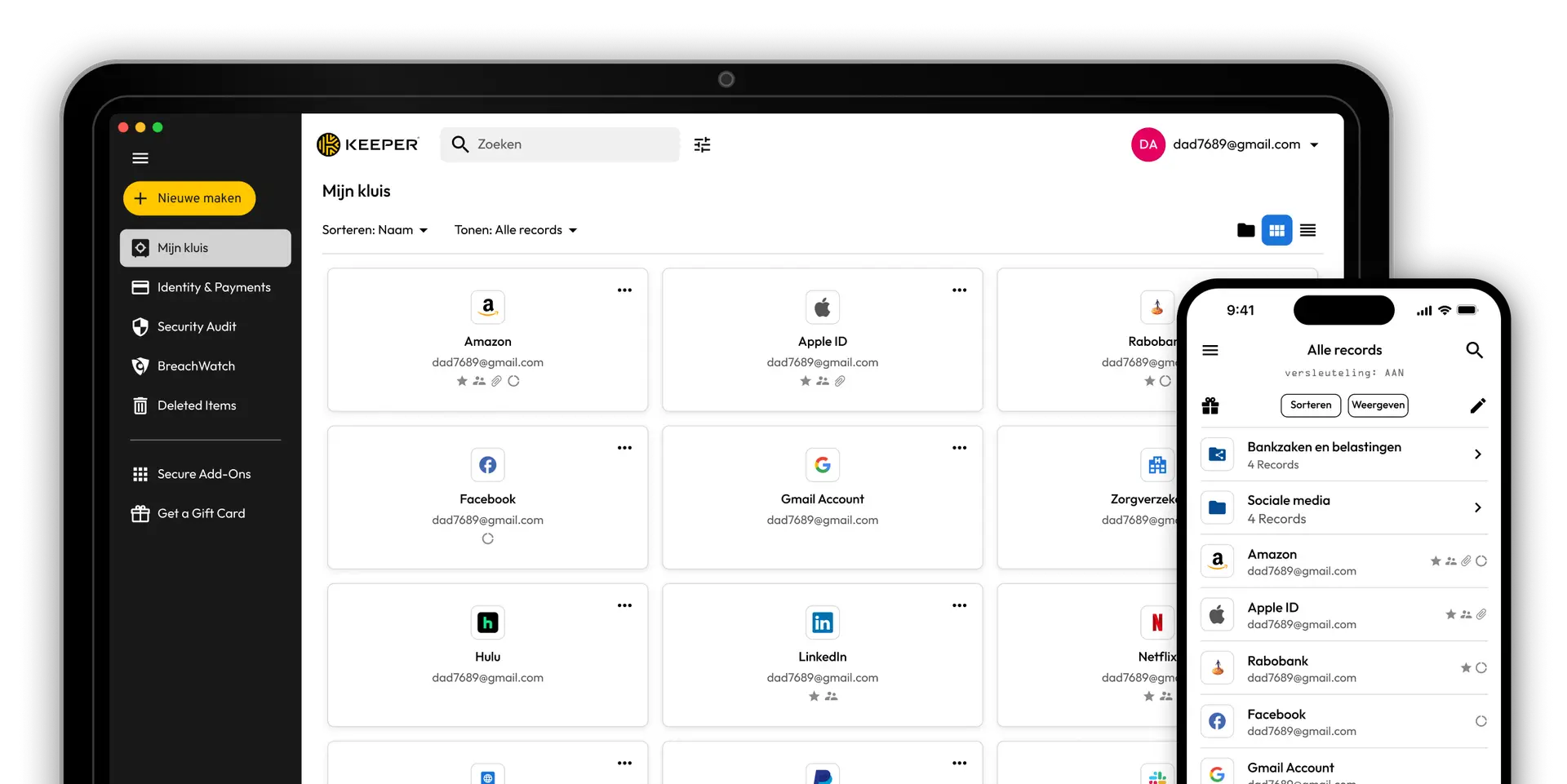This screenshot has height=784, width=1567.
Task: Tap the pencil edit icon on phone
Action: click(1478, 405)
